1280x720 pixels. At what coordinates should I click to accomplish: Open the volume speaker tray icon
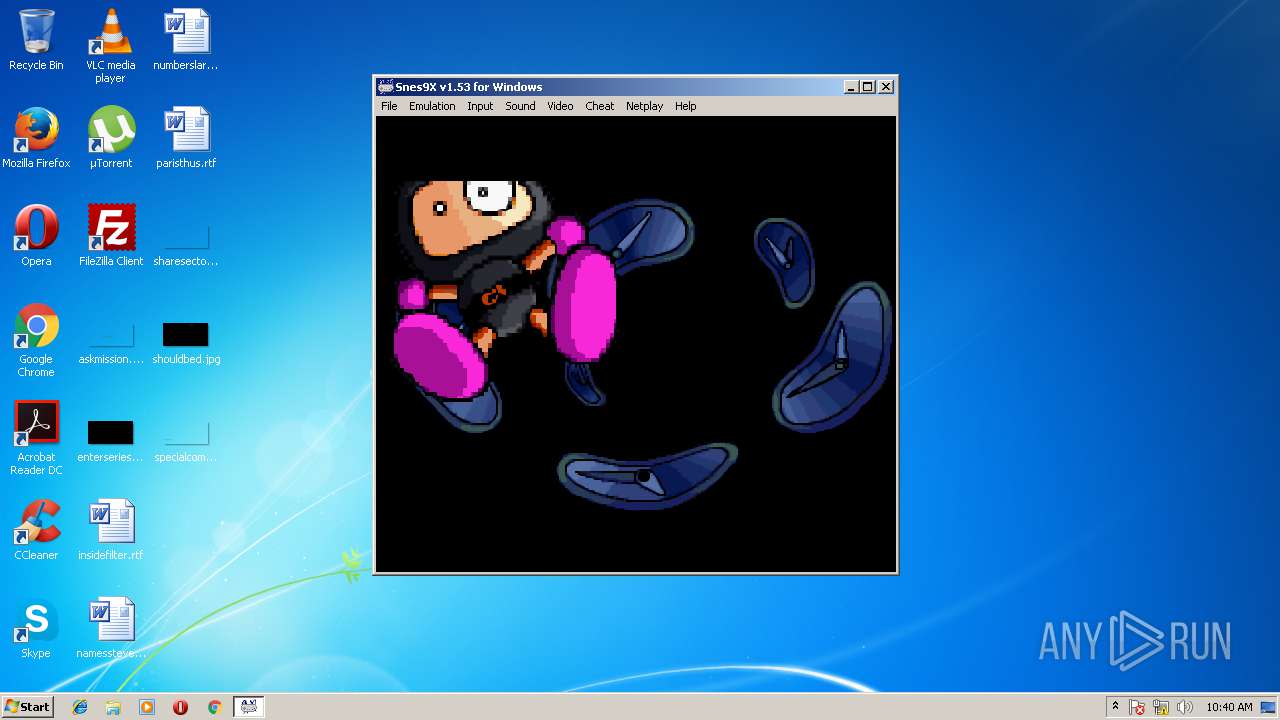(x=1185, y=707)
